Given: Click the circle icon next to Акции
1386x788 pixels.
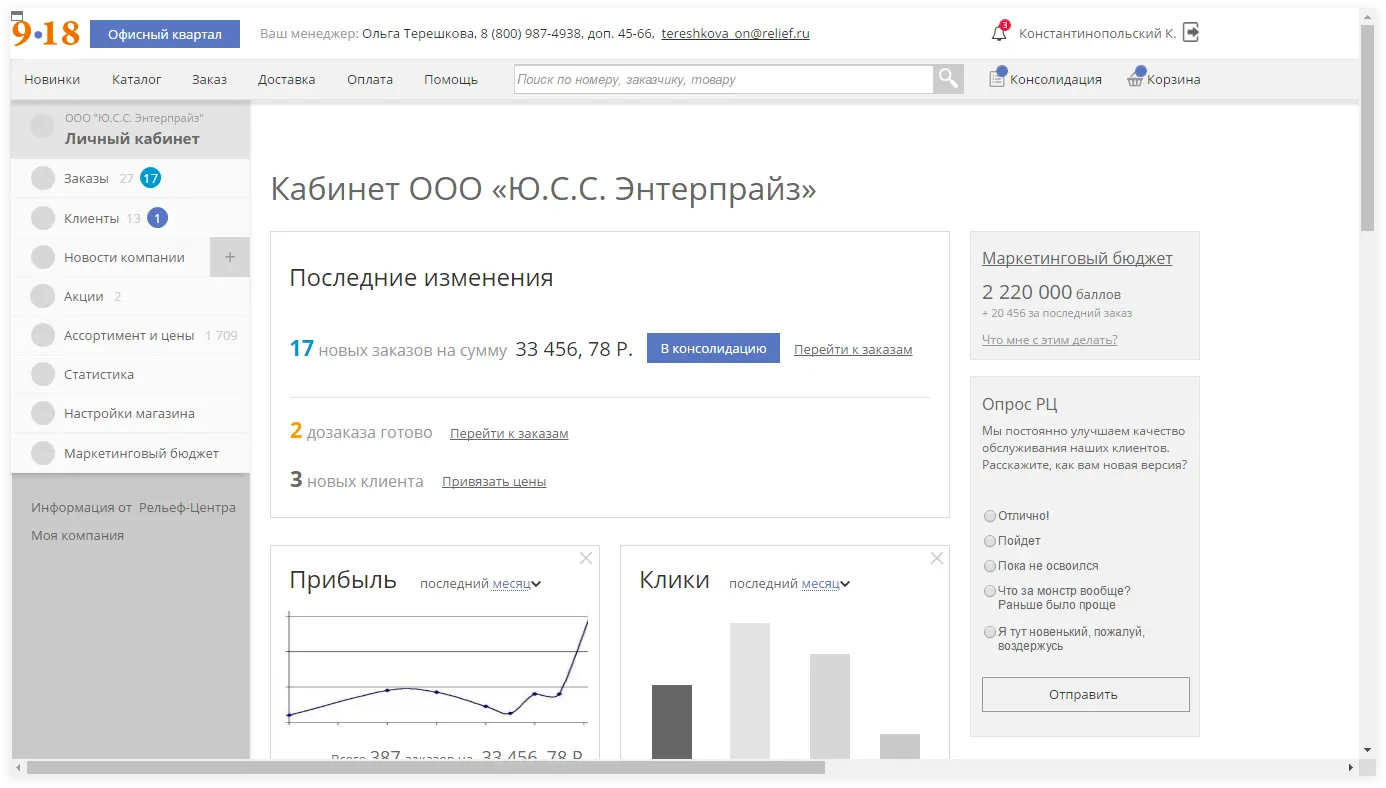Looking at the screenshot, I should (43, 296).
